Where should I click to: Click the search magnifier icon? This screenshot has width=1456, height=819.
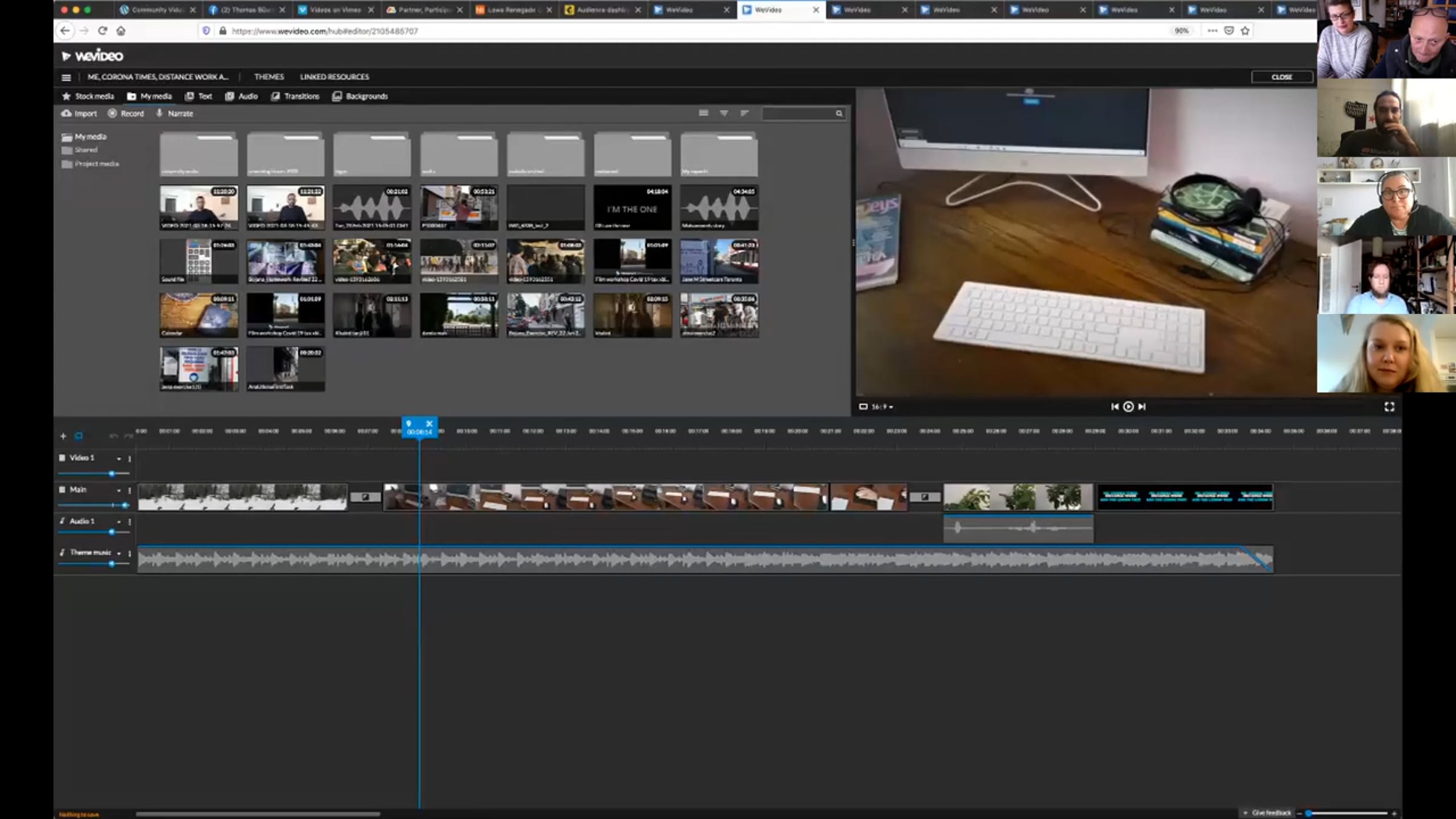point(839,113)
